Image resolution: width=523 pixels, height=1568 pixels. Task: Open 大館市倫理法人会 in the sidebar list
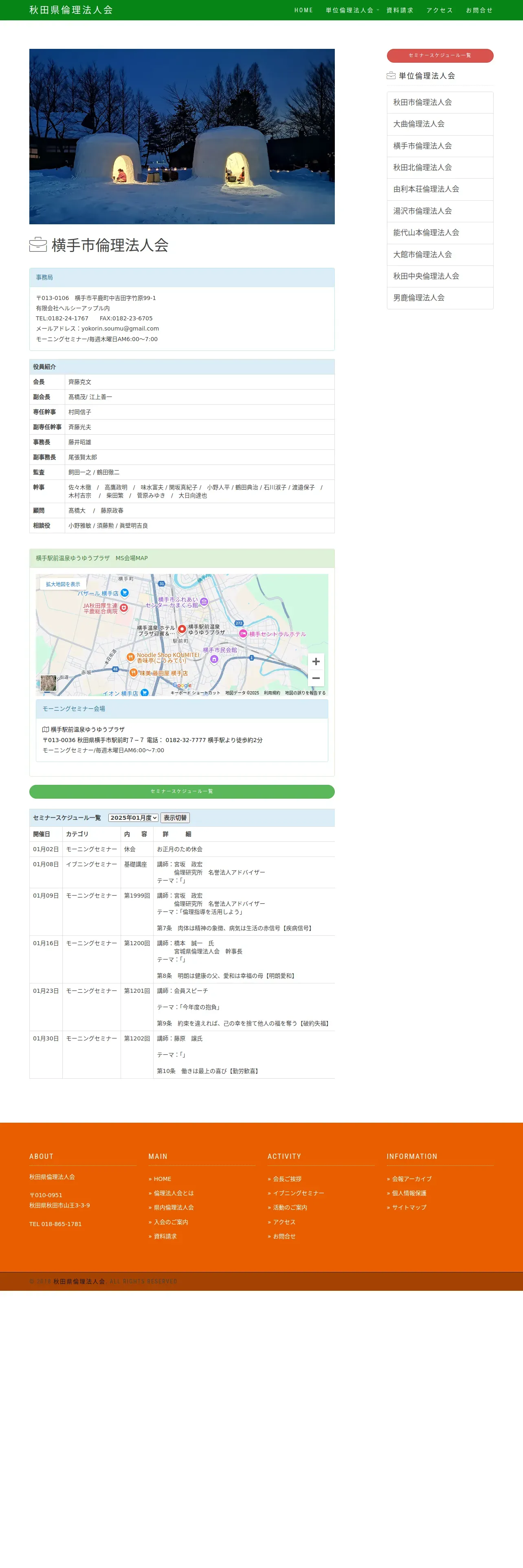pyautogui.click(x=439, y=254)
